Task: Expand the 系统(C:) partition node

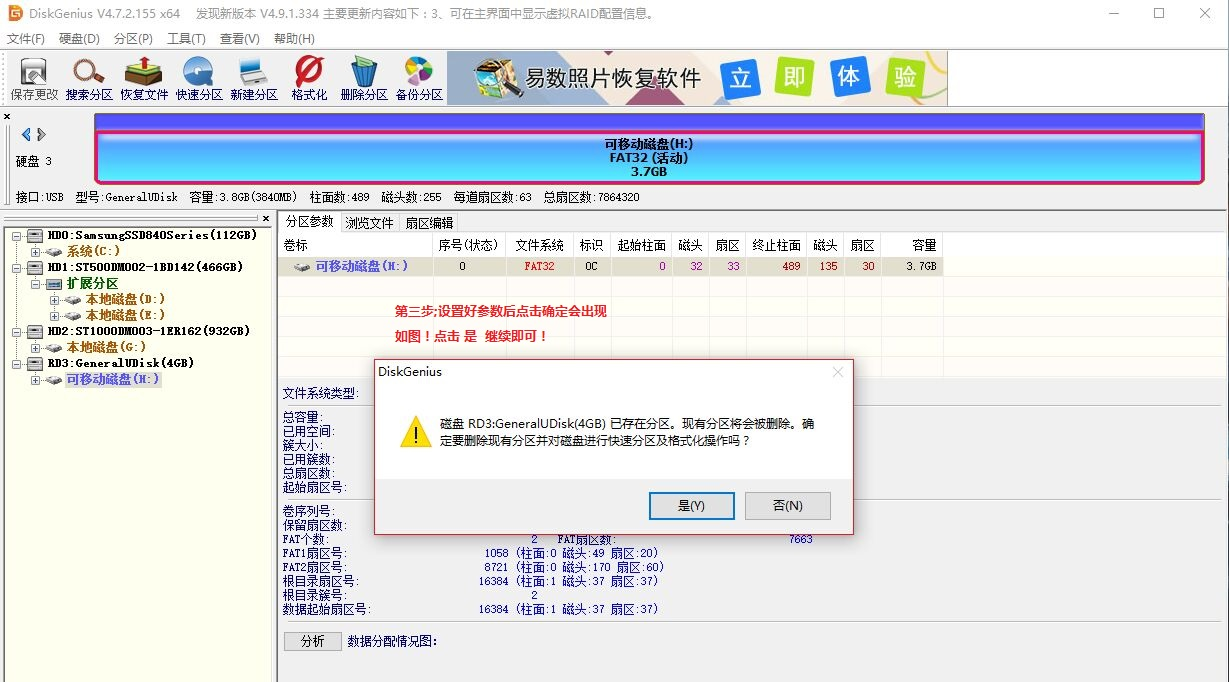Action: click(36, 252)
